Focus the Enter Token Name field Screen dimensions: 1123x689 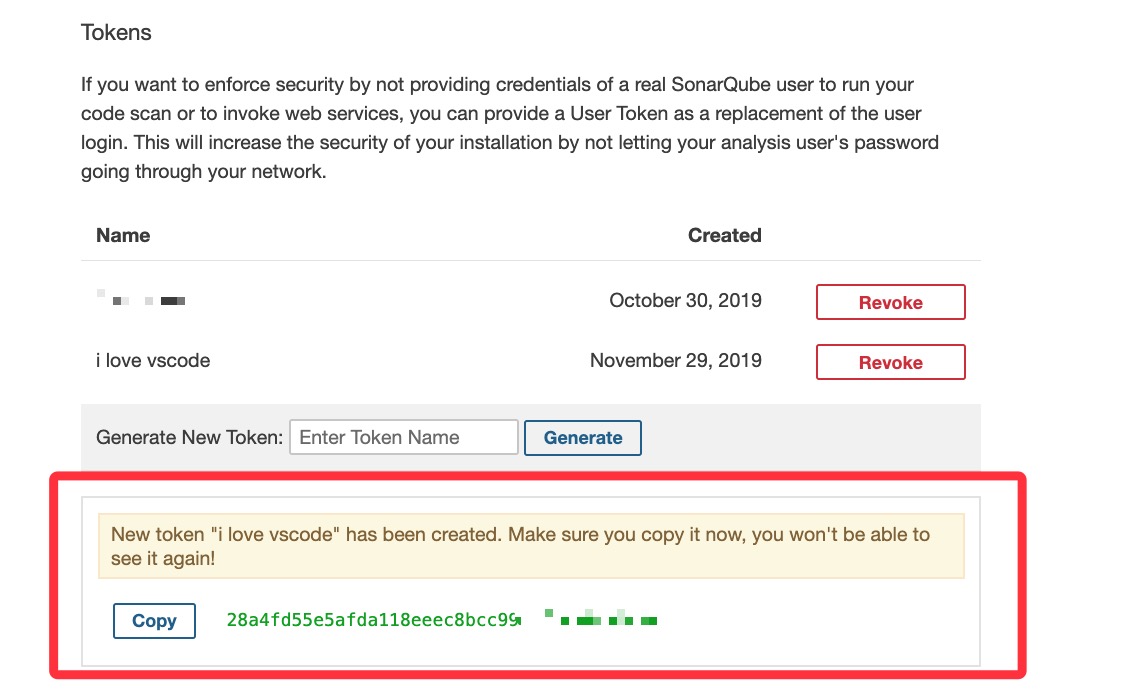[404, 437]
